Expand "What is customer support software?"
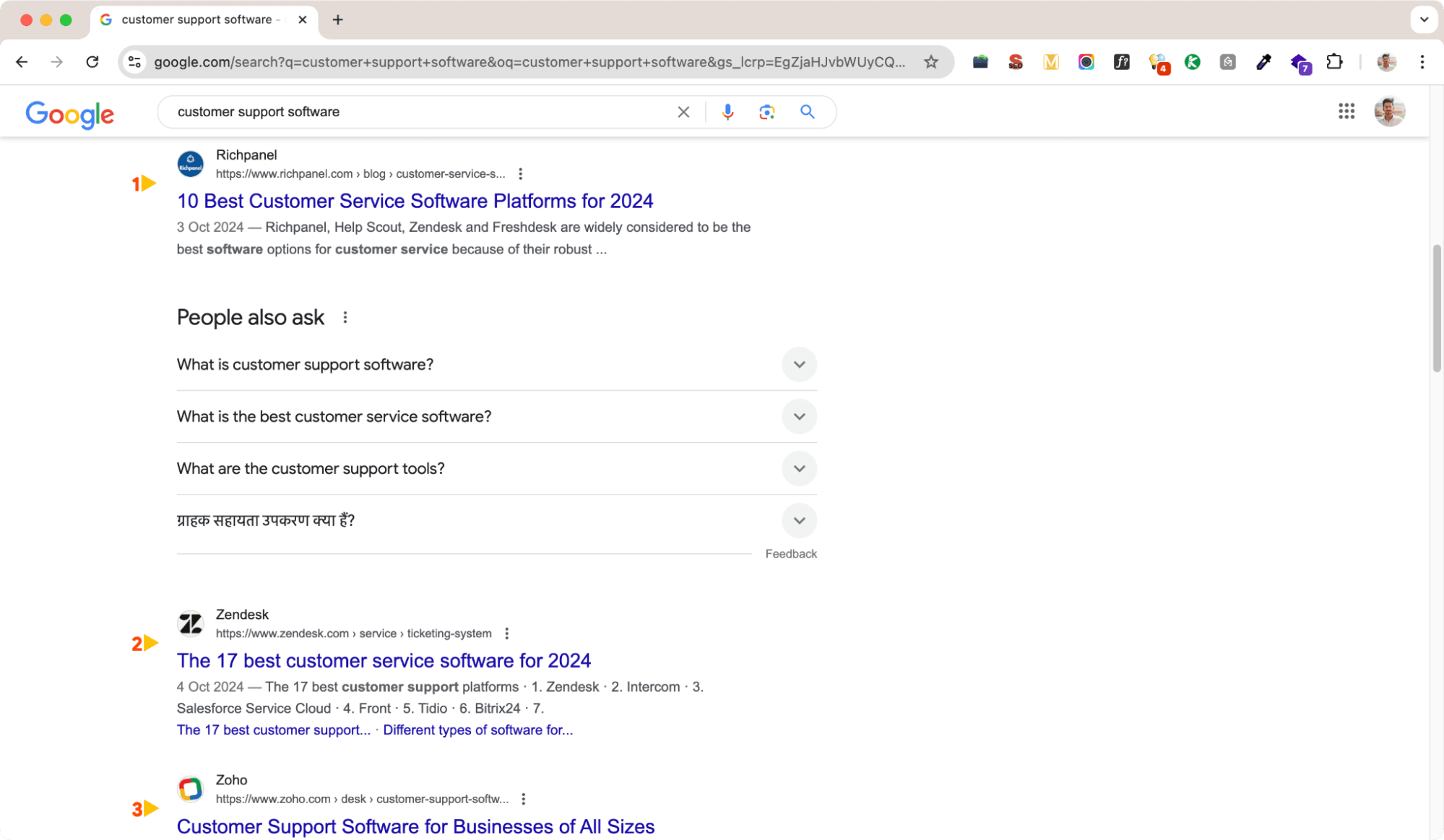This screenshot has height=840, width=1444. (x=799, y=365)
